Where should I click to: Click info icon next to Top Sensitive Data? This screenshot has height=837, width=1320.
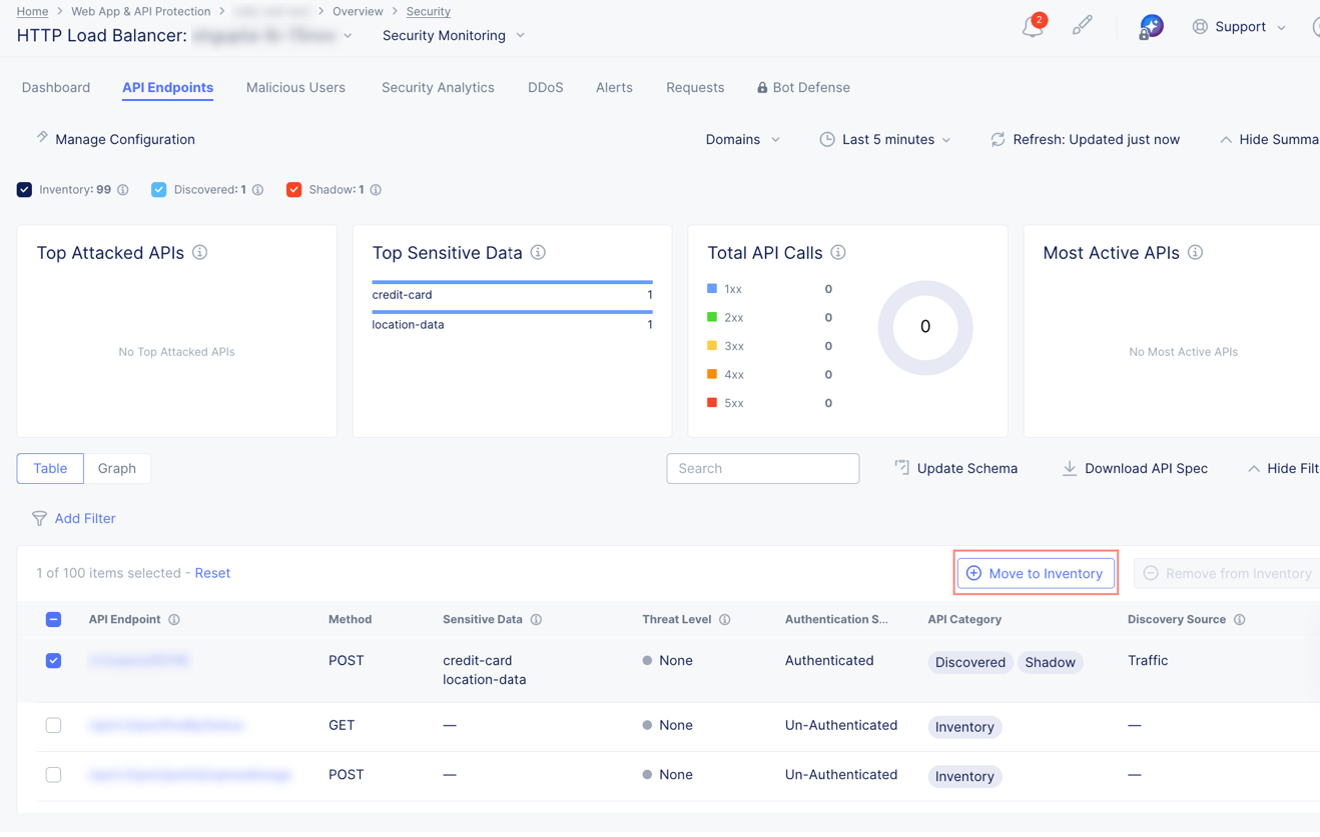coord(538,253)
